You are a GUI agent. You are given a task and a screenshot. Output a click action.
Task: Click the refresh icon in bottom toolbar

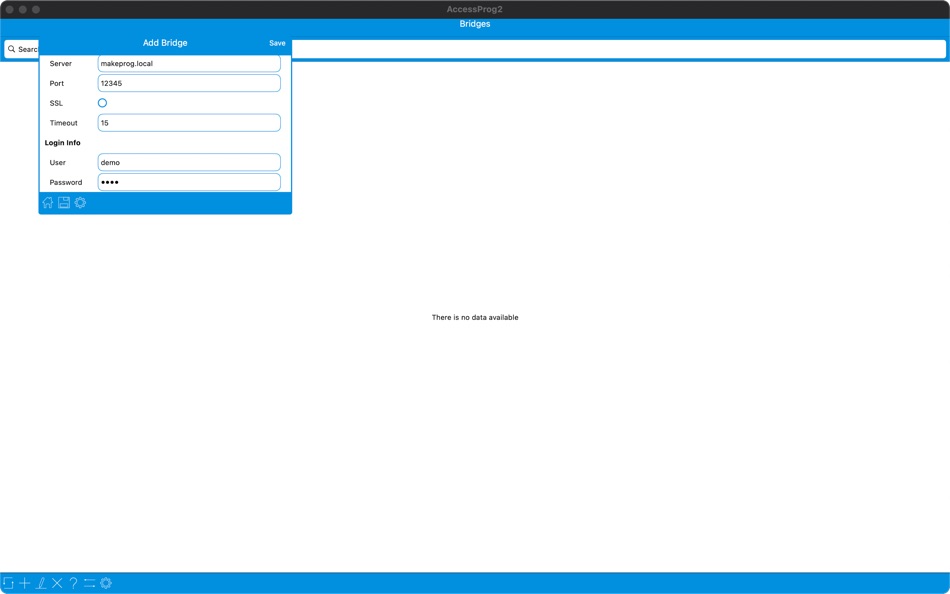coord(8,583)
